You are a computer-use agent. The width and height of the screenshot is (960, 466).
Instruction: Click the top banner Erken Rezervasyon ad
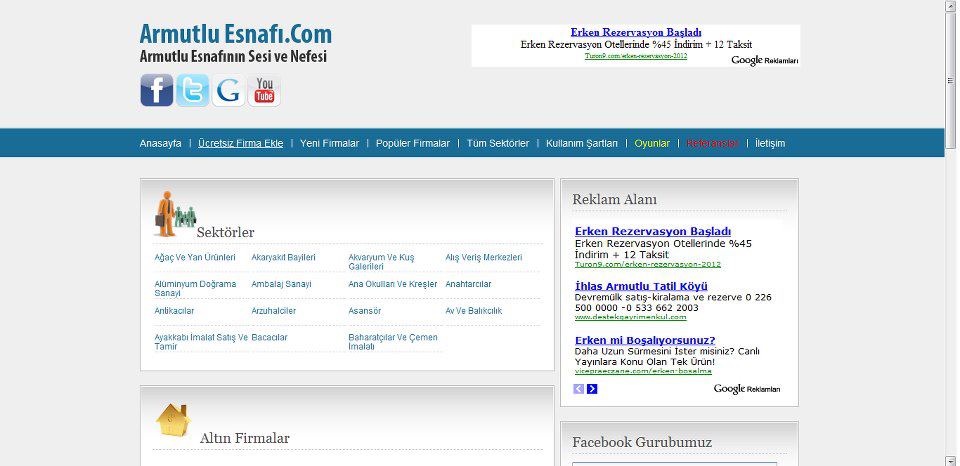click(636, 33)
